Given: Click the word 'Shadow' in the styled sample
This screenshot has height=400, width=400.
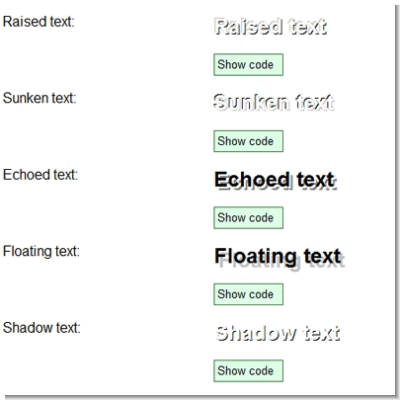Looking at the screenshot, I should (256, 333).
